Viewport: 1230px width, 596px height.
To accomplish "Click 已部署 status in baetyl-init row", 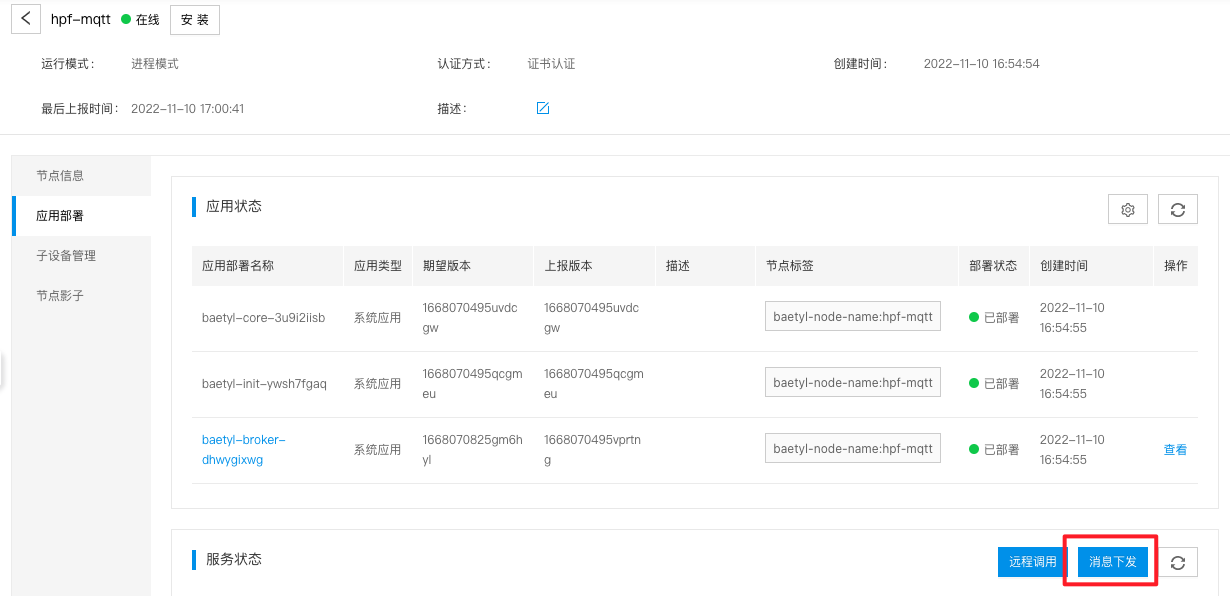I will [x=994, y=384].
